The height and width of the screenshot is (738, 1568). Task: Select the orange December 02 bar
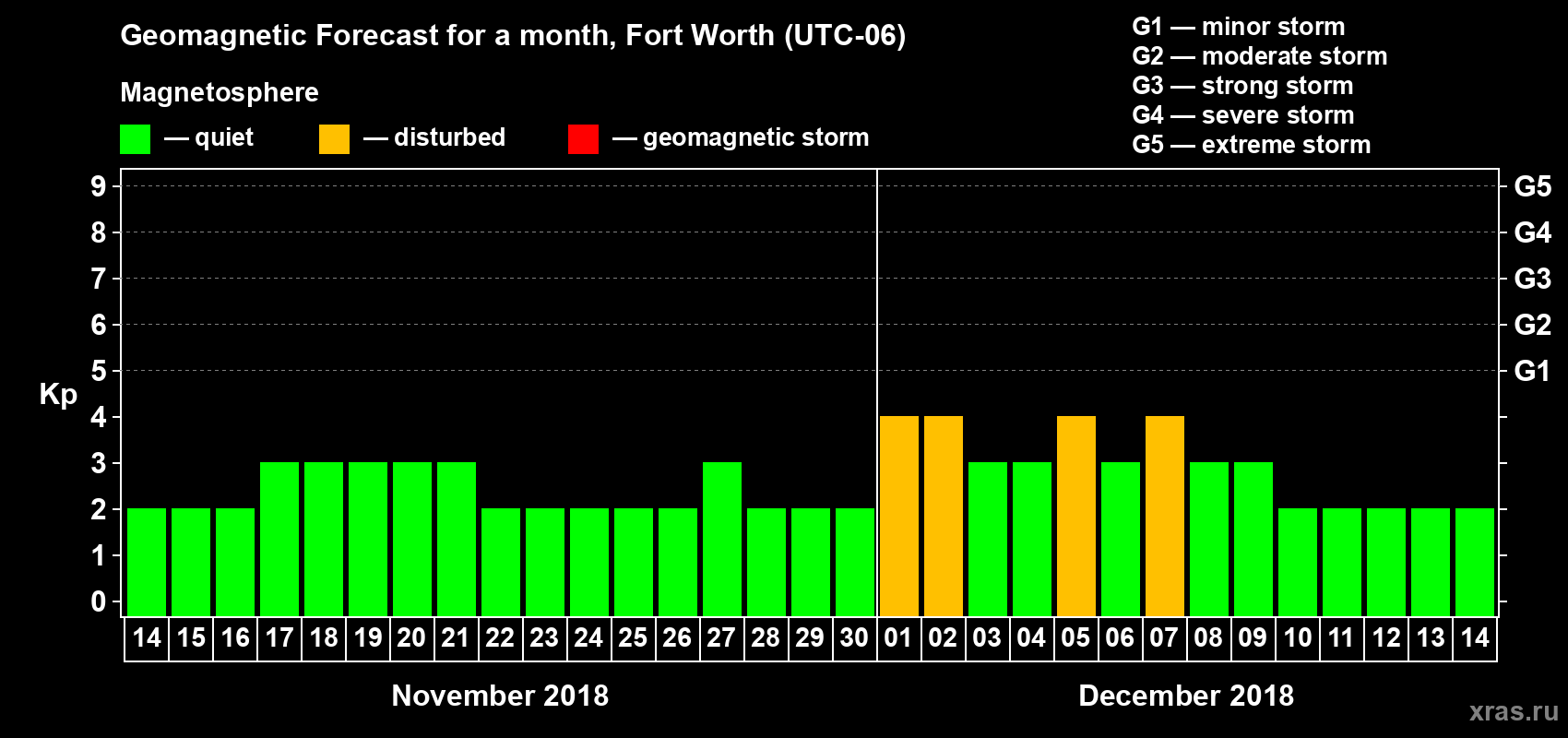point(944,516)
